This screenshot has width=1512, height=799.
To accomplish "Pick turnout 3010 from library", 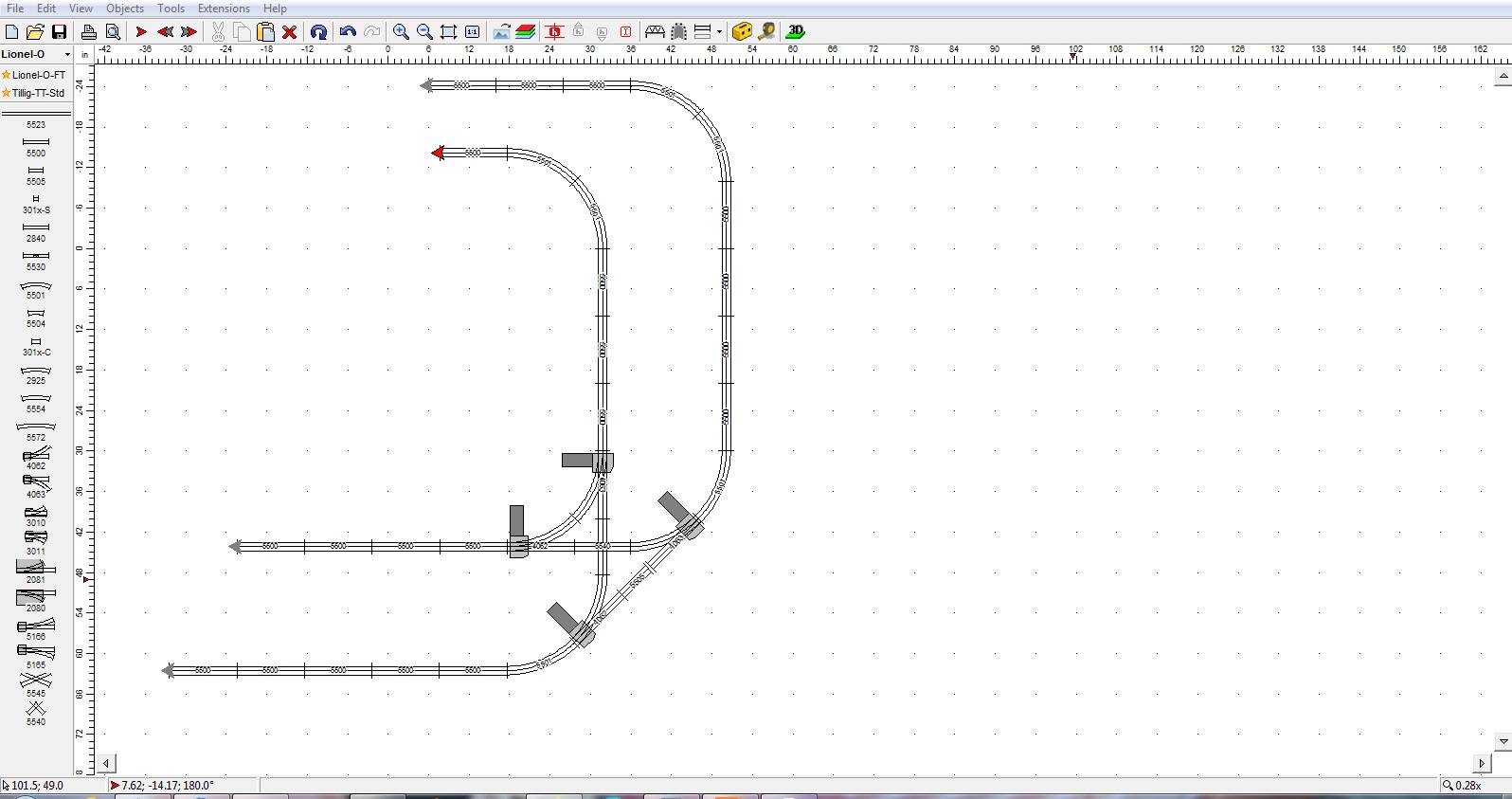I will pyautogui.click(x=36, y=516).
